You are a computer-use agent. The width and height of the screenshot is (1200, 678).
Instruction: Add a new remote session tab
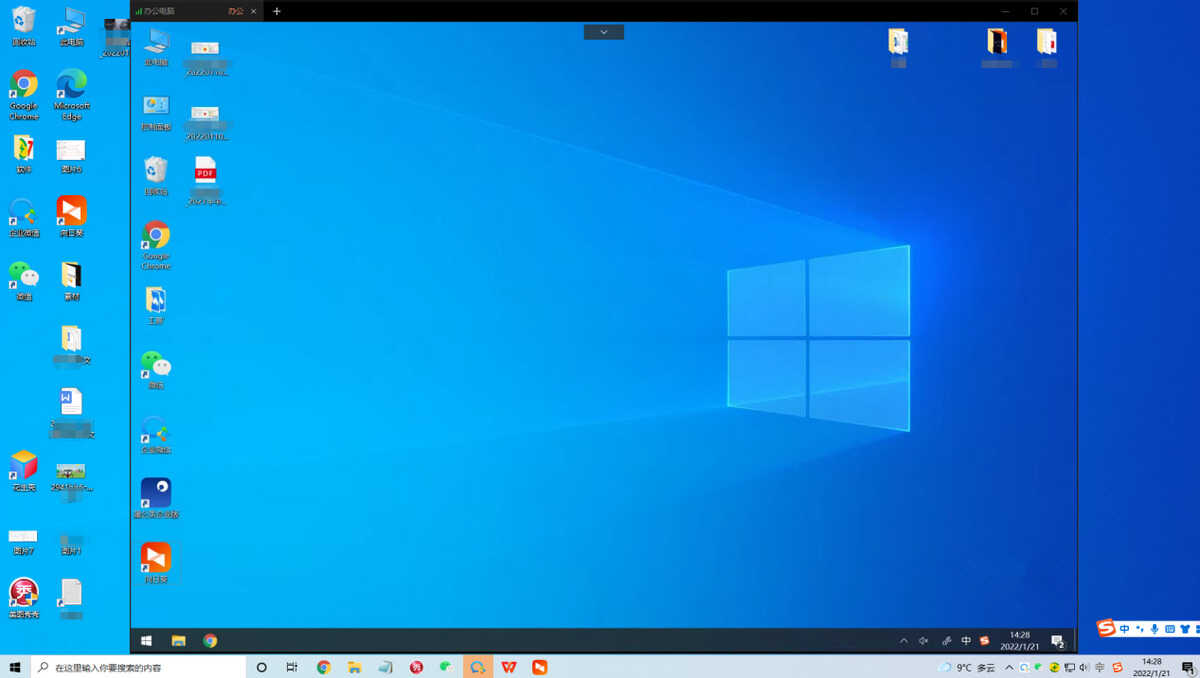pos(277,11)
